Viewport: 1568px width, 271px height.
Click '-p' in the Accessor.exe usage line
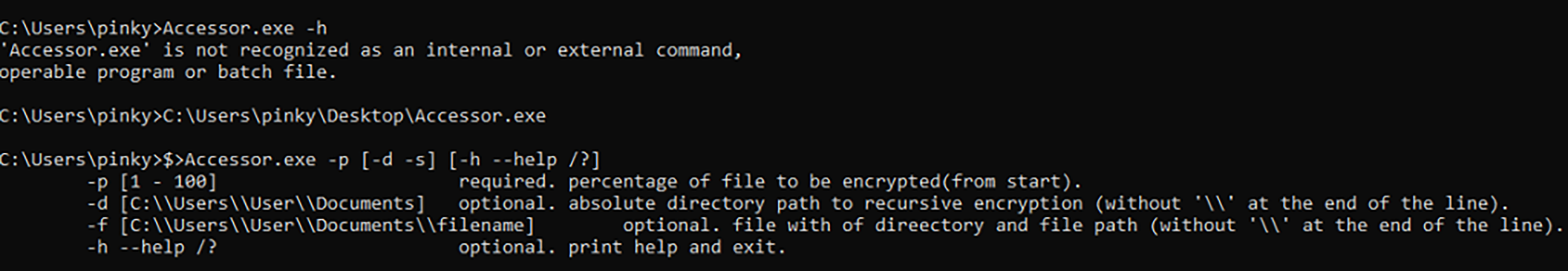pyautogui.click(x=339, y=160)
